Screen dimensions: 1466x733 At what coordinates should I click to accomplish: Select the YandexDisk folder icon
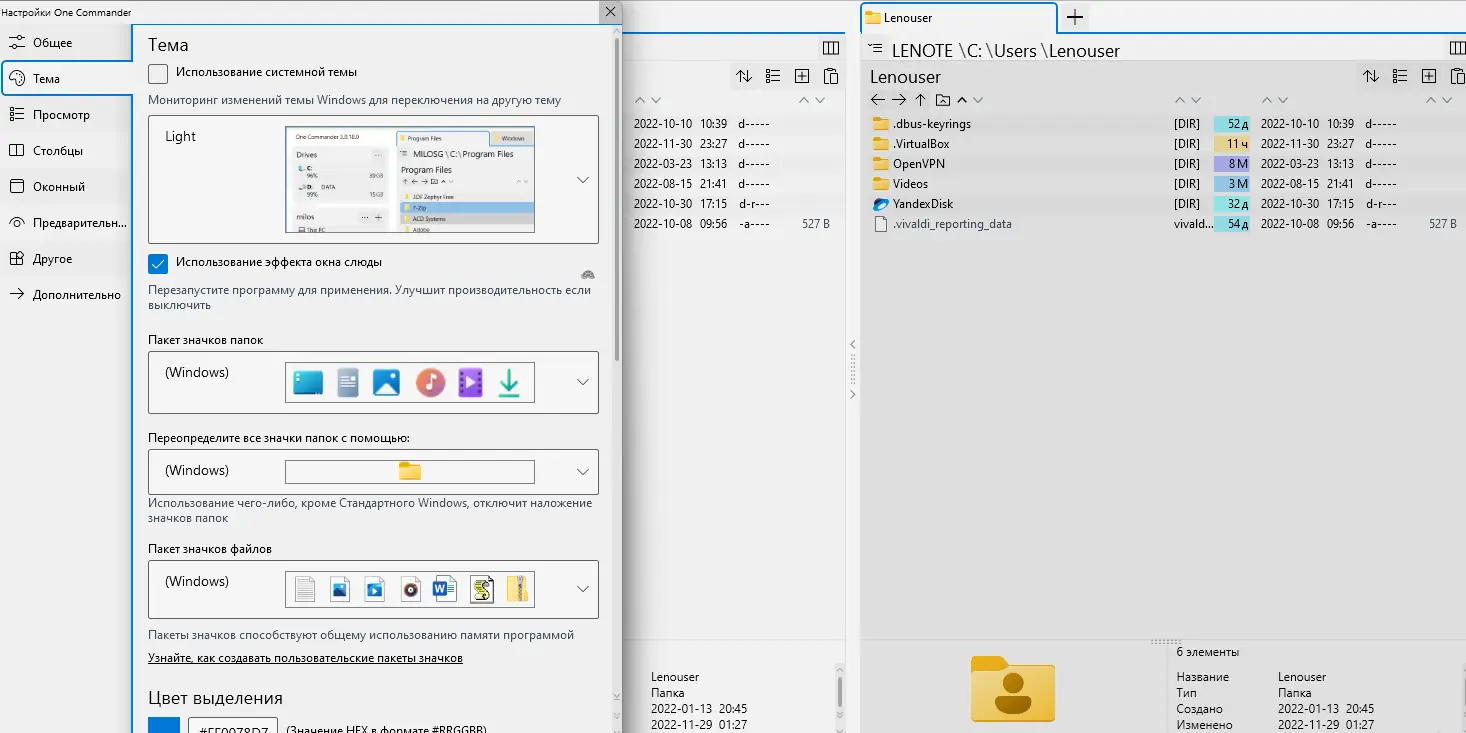click(880, 204)
